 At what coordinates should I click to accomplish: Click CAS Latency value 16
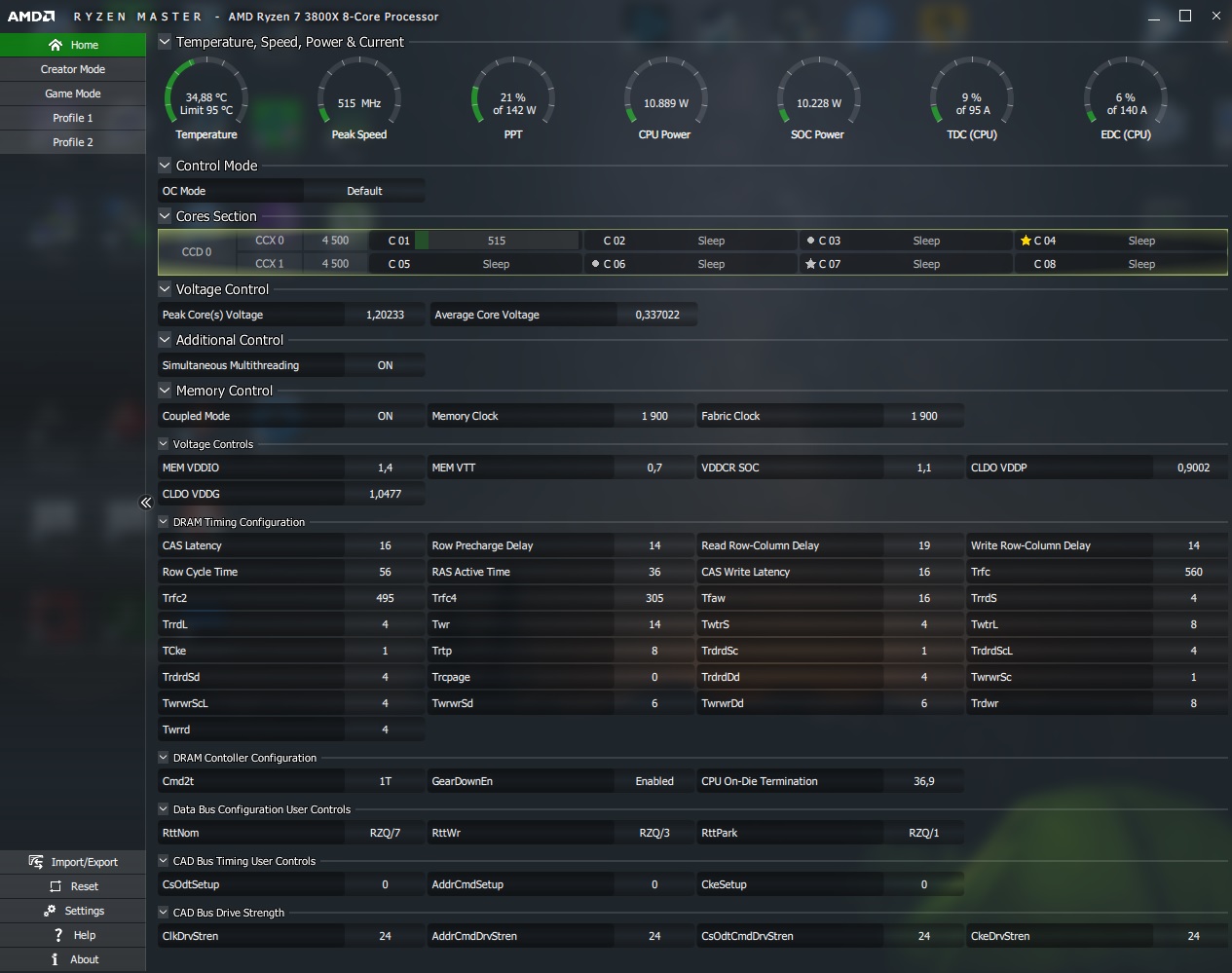[x=385, y=545]
